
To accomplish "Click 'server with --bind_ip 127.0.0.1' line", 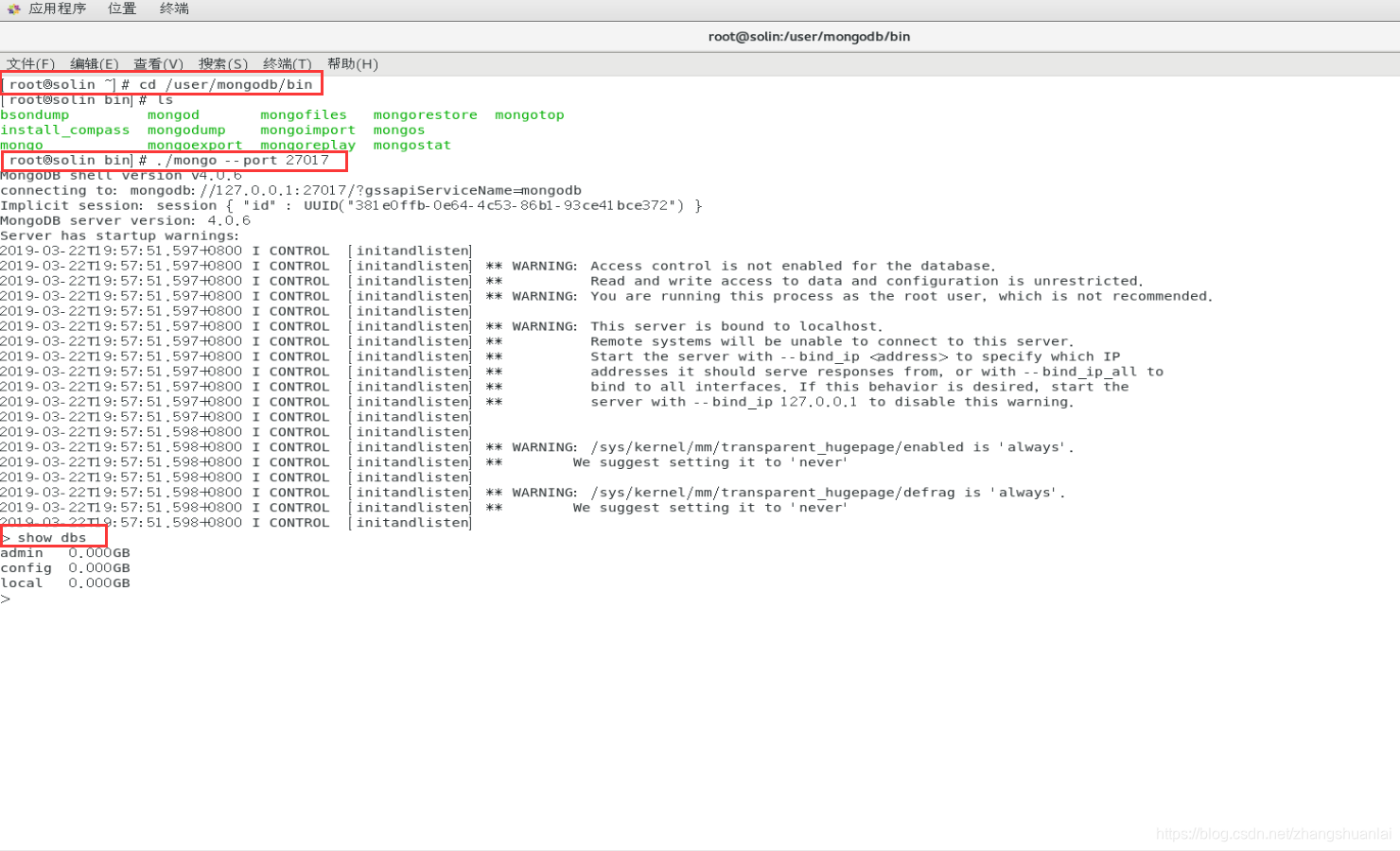I will (x=832, y=402).
